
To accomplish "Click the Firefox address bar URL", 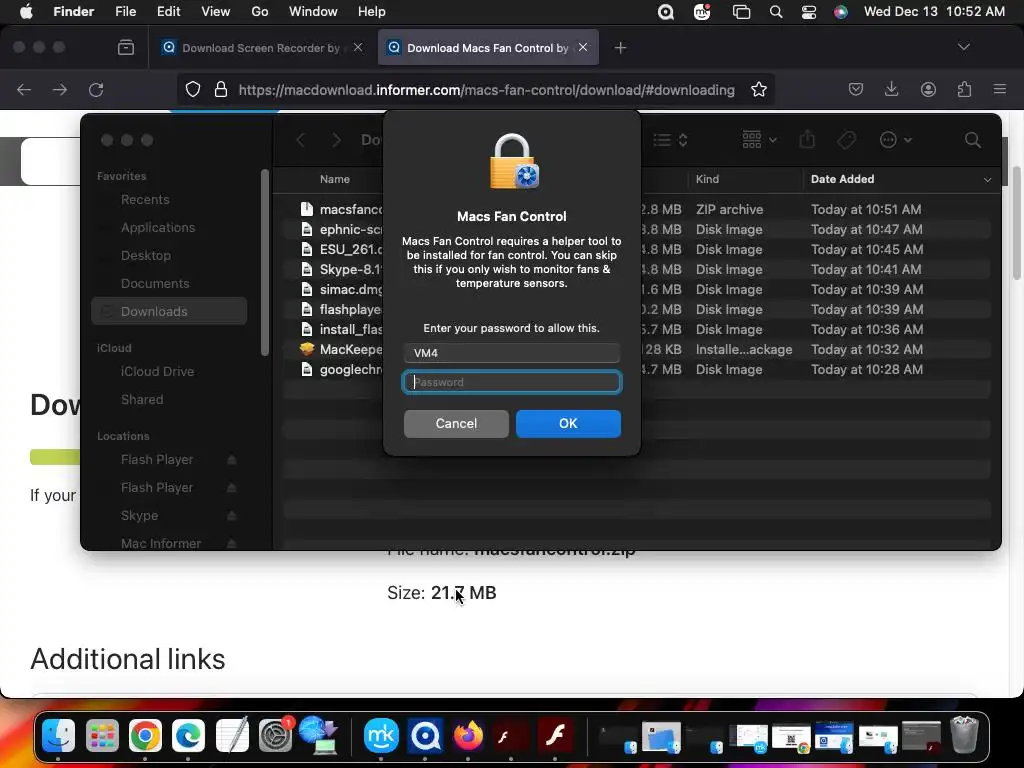I will coord(487,90).
